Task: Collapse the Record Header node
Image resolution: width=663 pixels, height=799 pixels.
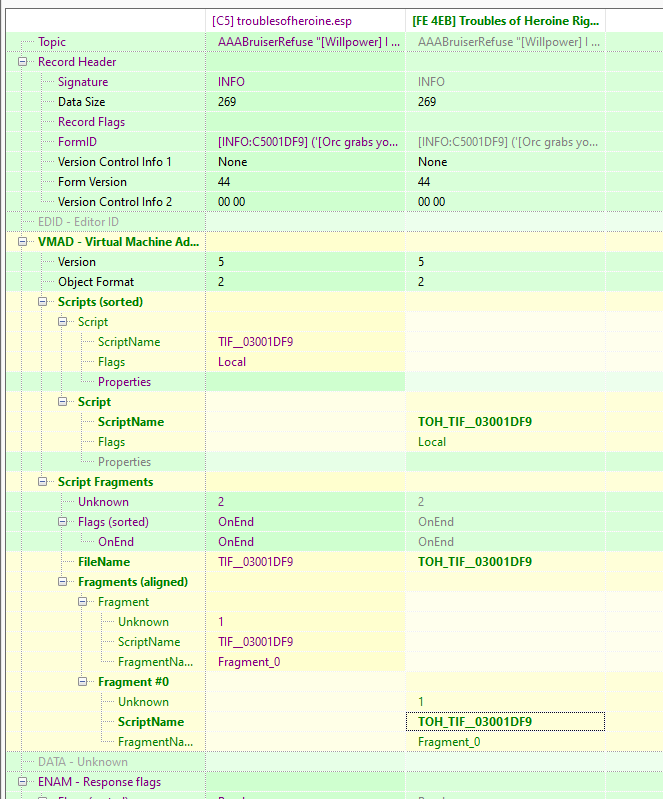Action: coord(22,62)
